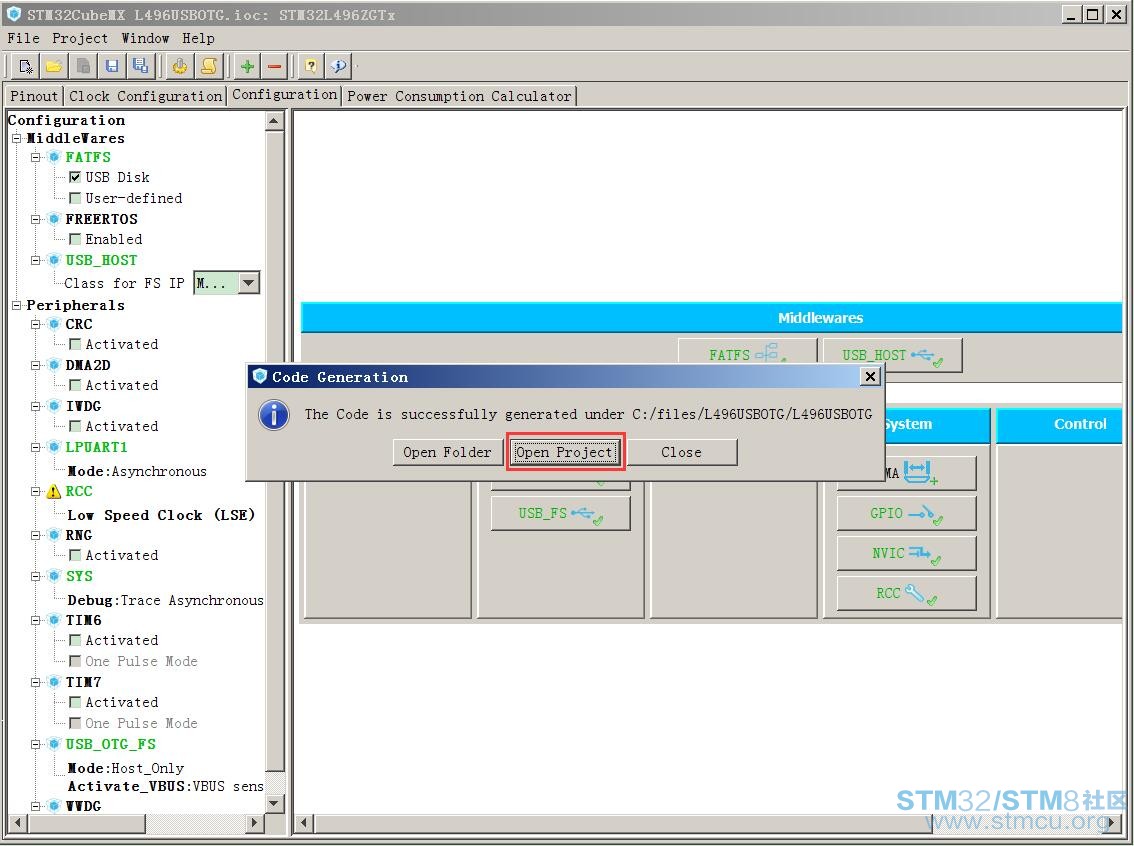Image resolution: width=1134 pixels, height=846 pixels.
Task: Click the Load Project folder icon
Action: (x=54, y=67)
